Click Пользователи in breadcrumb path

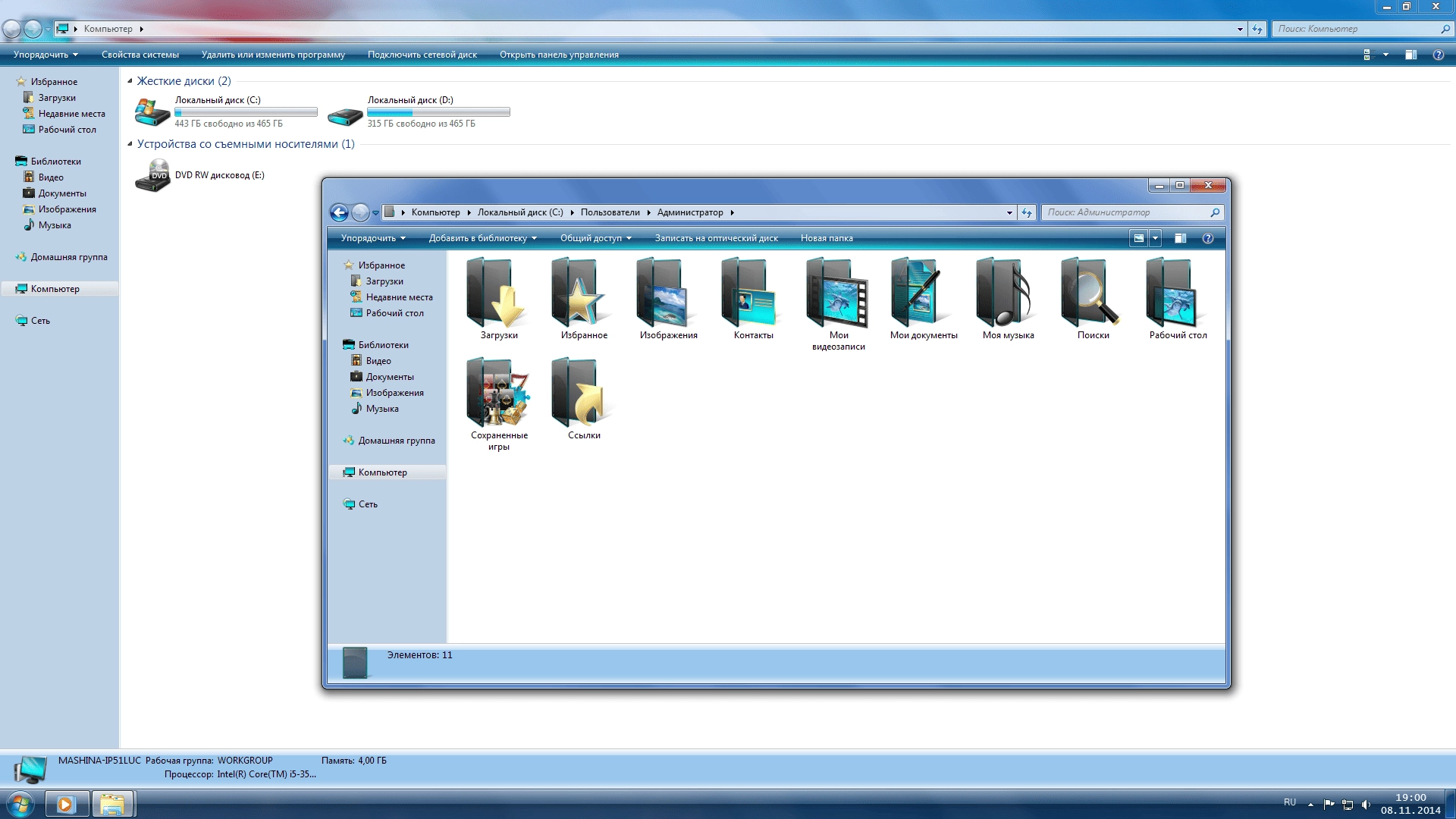610,213
